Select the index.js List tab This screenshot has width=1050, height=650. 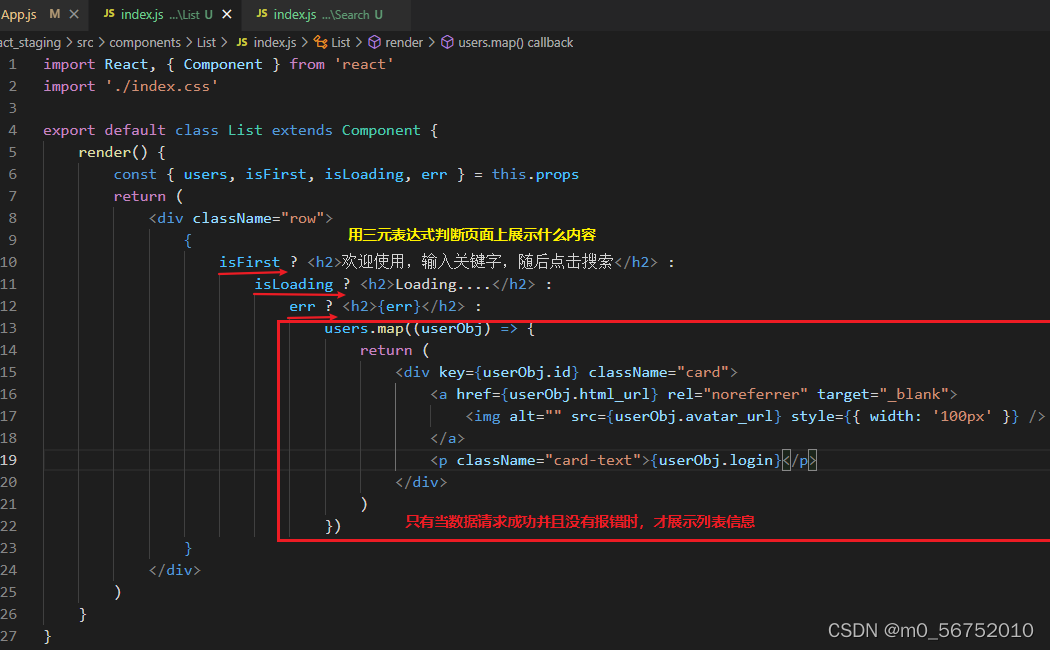[x=159, y=14]
